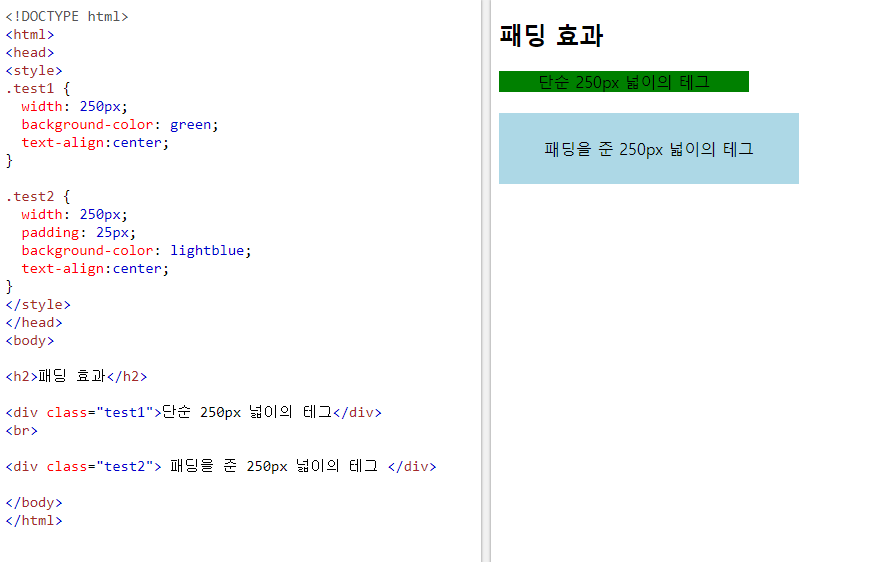Click the closing </body> tag line

34,503
